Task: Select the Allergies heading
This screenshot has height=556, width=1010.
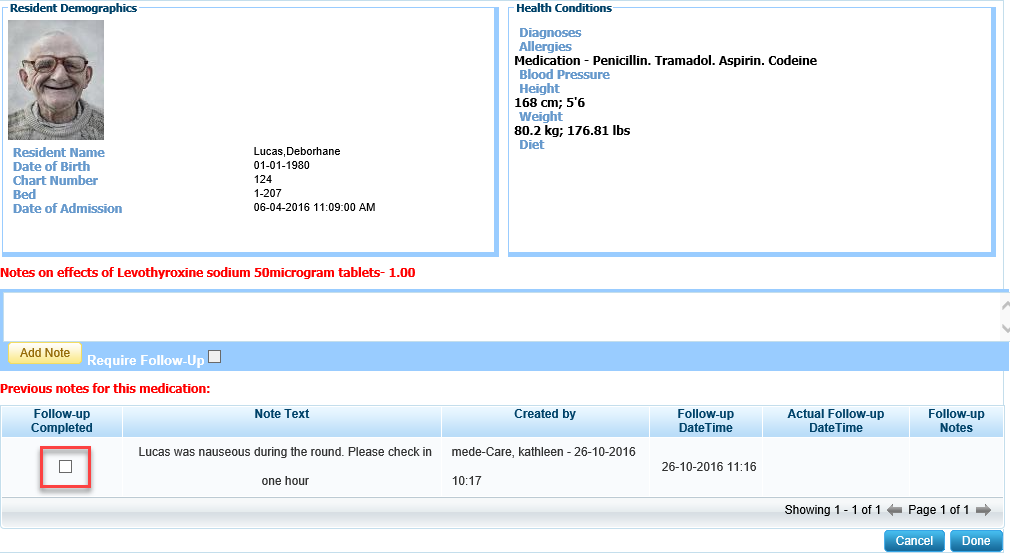Action: (x=545, y=47)
